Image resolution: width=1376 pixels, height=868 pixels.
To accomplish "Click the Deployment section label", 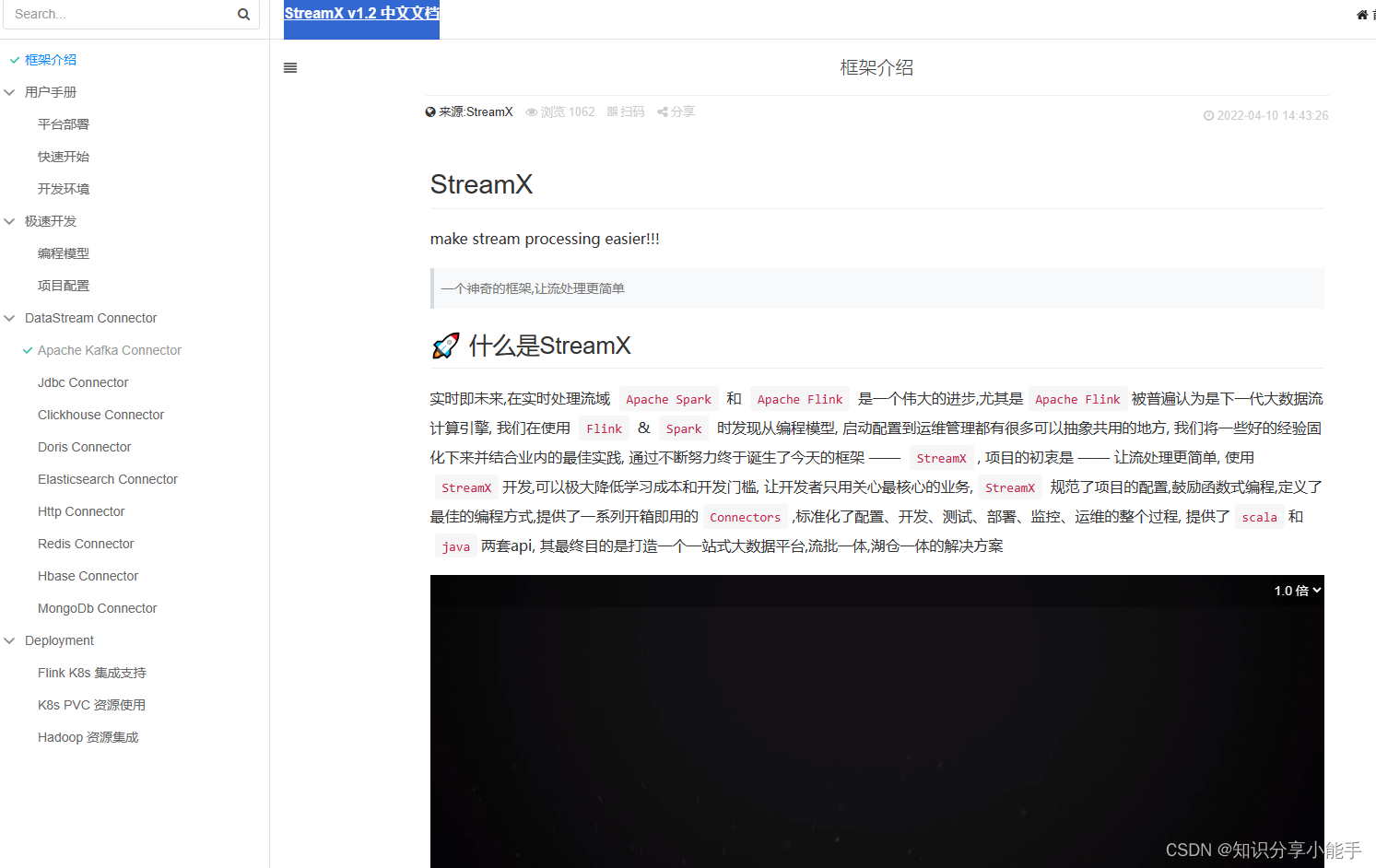I will [59, 640].
